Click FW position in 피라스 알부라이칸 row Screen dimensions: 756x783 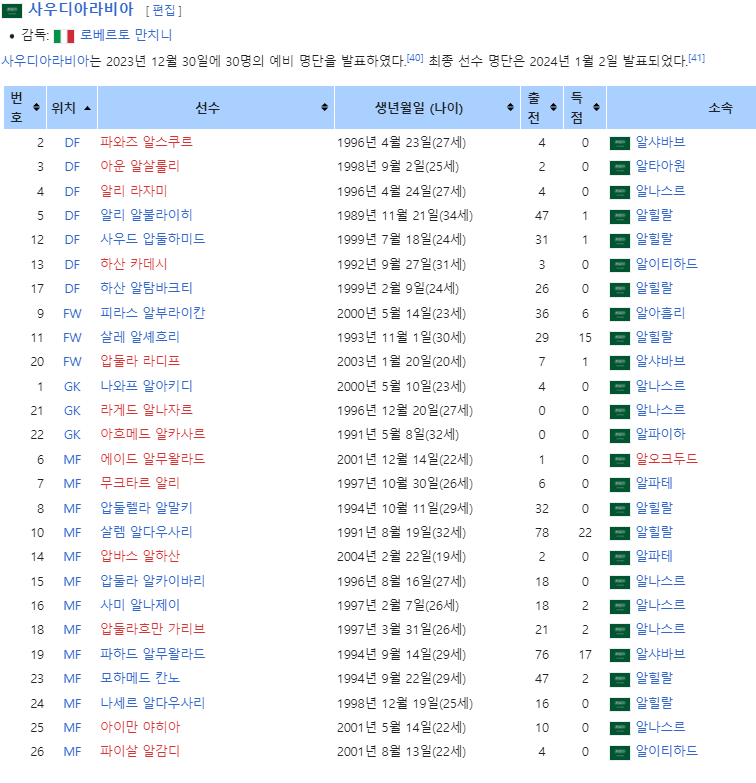pos(72,314)
